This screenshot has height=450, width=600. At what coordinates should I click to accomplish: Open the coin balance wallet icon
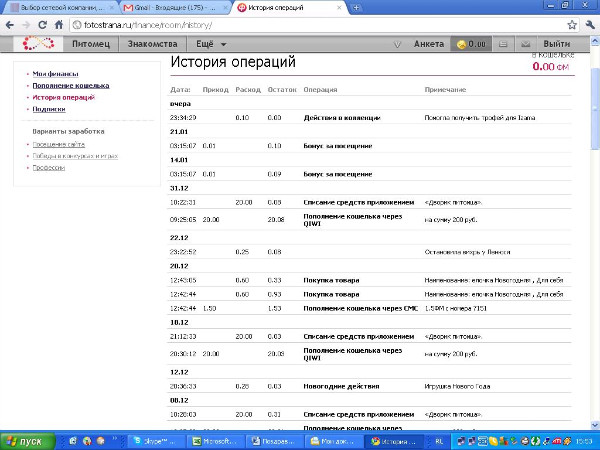(x=462, y=44)
